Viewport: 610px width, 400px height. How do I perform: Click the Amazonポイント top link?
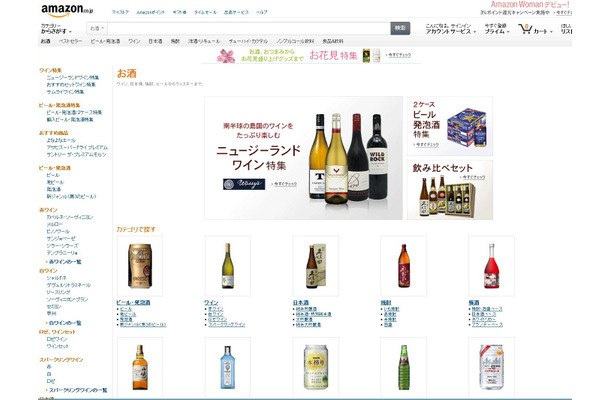[151, 12]
